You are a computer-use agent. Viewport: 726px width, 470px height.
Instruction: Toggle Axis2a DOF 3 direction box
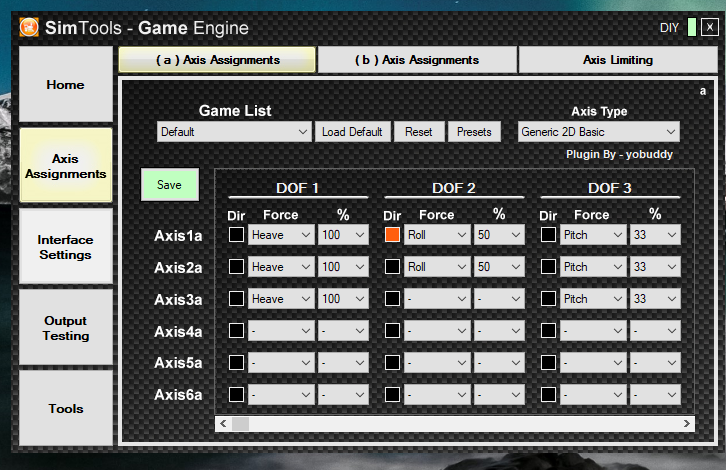coord(548,267)
